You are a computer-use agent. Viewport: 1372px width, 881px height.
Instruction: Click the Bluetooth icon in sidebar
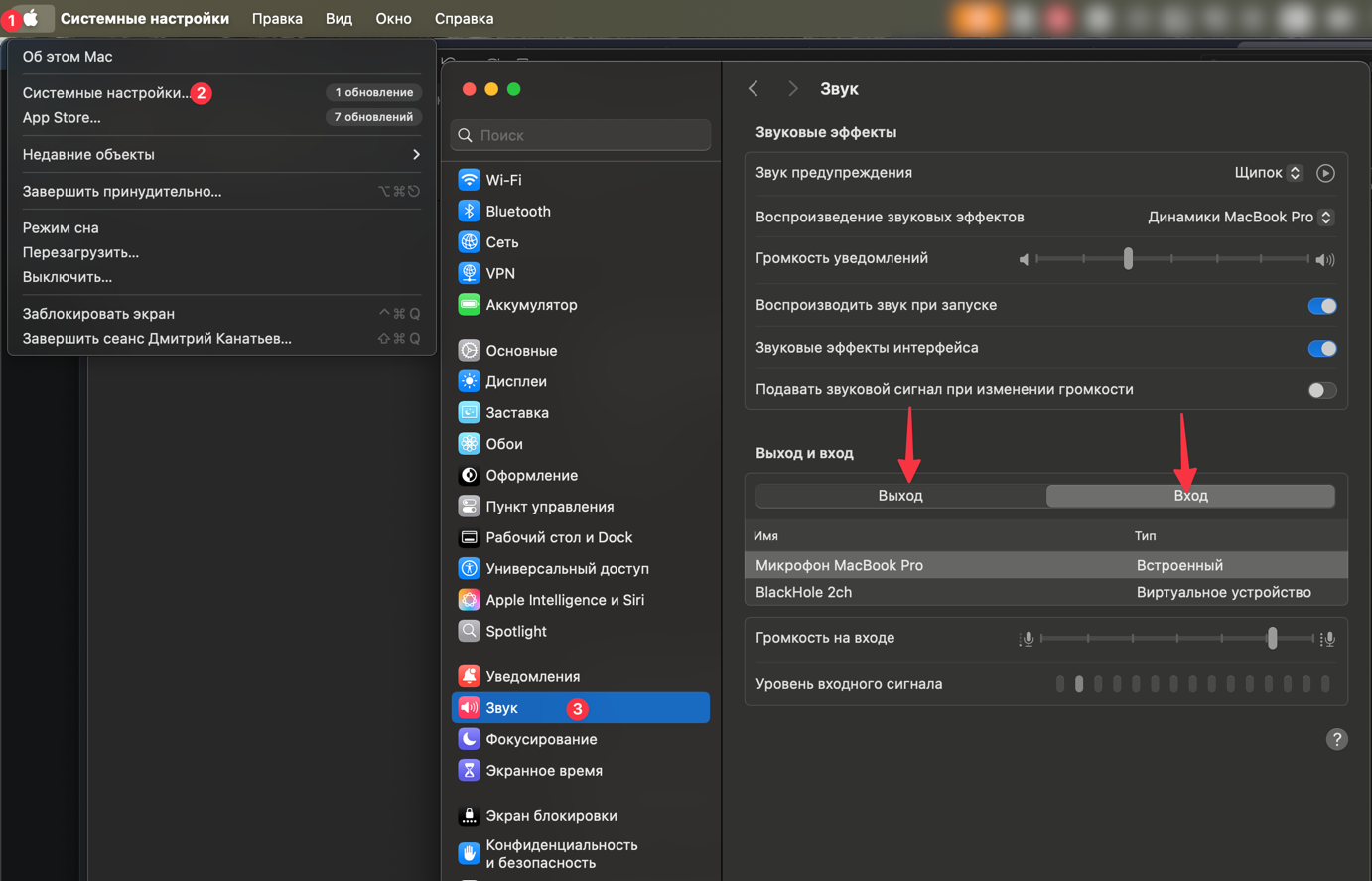[x=469, y=211]
